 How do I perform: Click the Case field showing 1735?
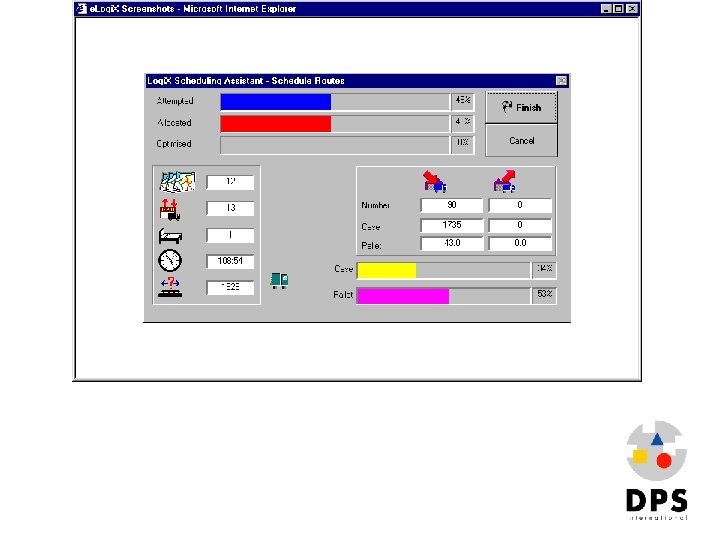click(452, 225)
